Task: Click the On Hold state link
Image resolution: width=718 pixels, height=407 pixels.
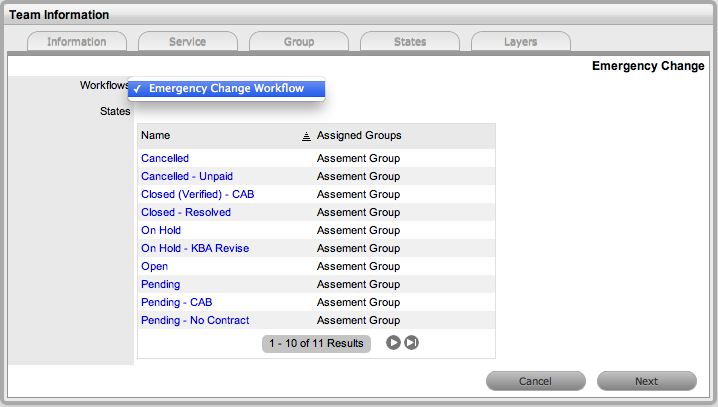Action: coord(161,230)
